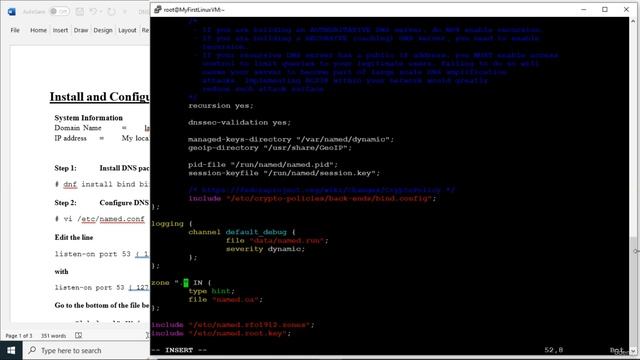Click the Windows Start button
Viewport: 640px width, 360px height.
coord(11,351)
